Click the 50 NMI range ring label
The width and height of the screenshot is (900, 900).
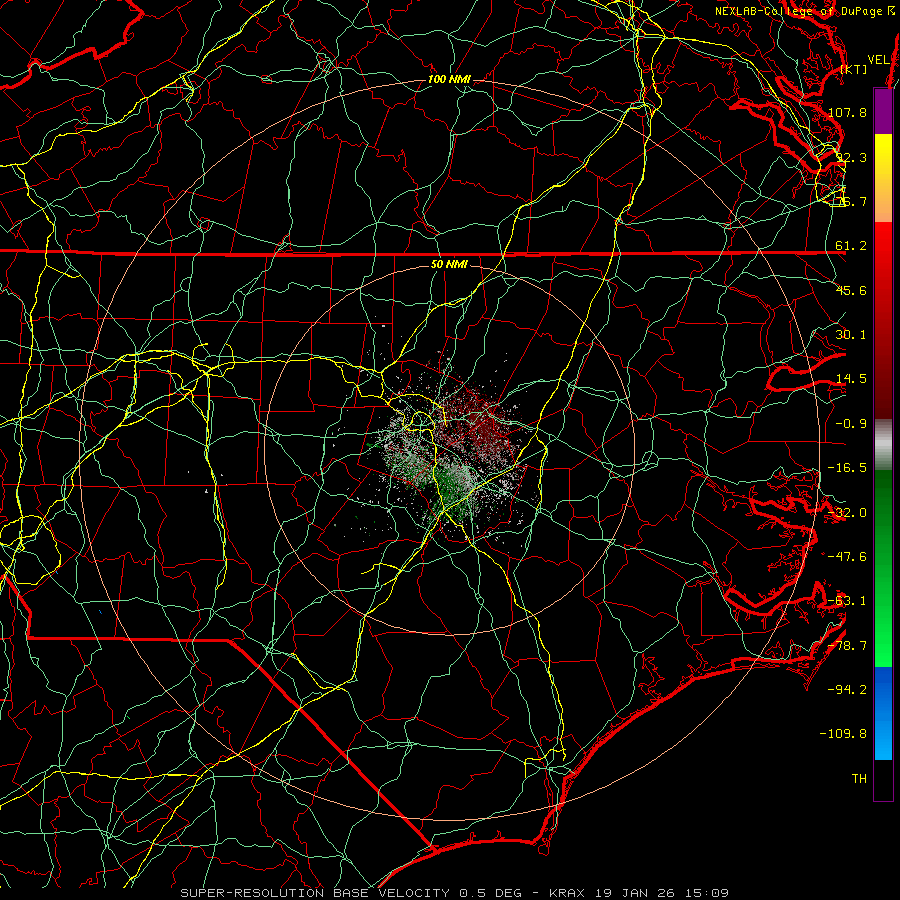449,264
